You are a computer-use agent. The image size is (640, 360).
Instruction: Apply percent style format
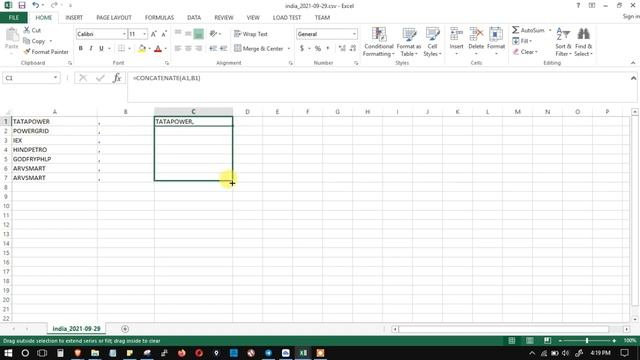point(318,49)
